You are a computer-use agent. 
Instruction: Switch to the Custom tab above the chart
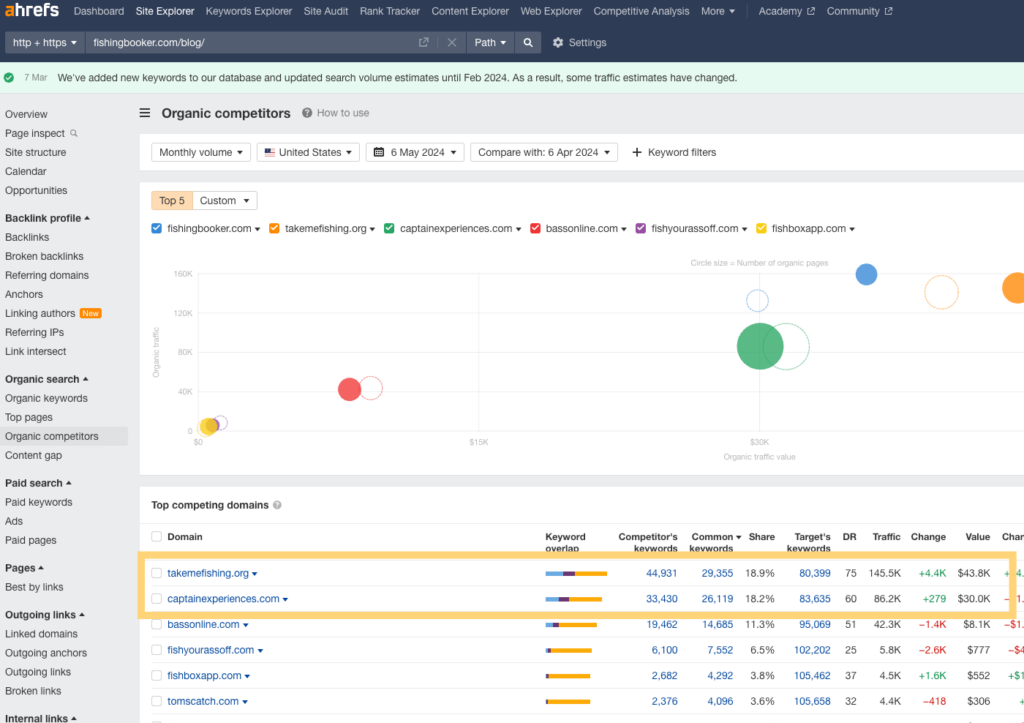coord(224,200)
